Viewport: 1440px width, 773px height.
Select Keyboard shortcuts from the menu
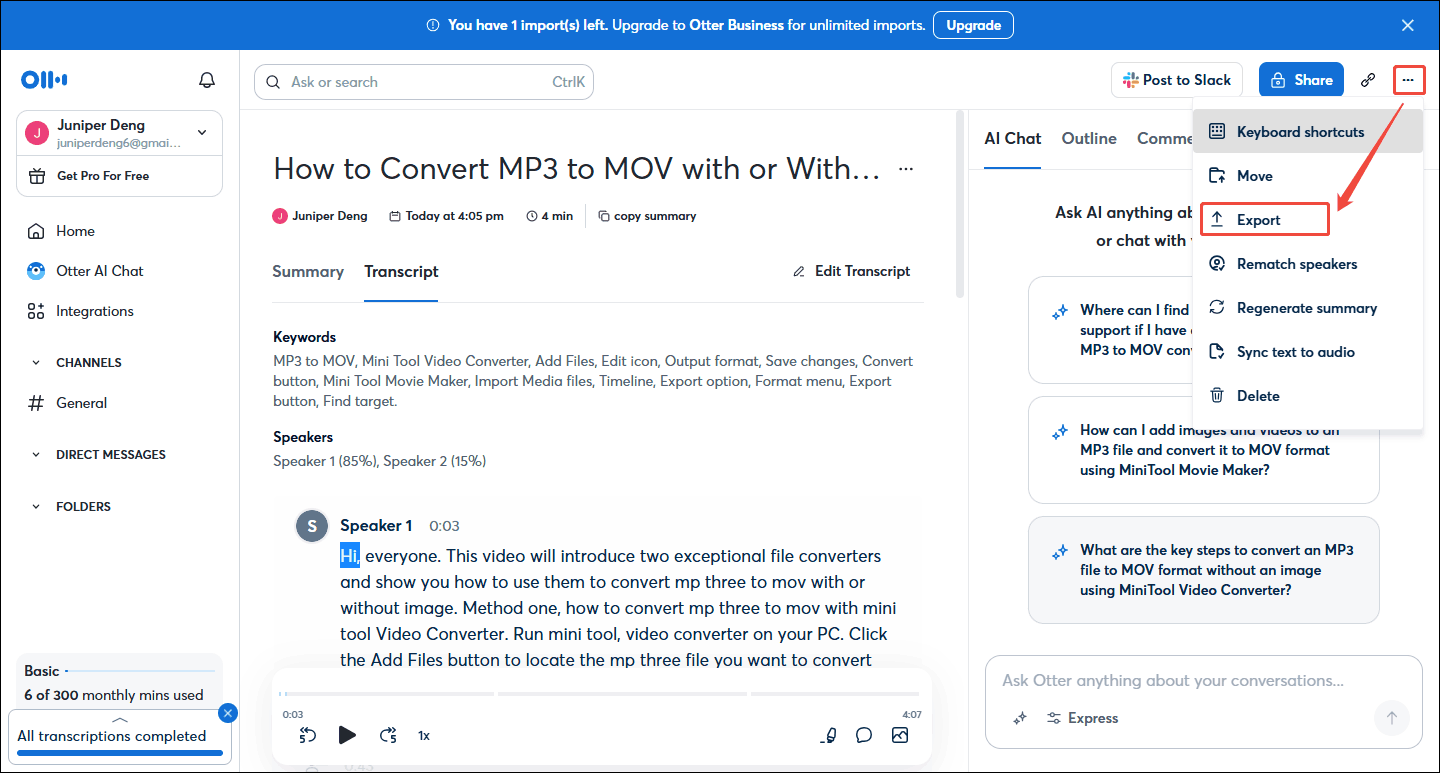click(x=1308, y=132)
